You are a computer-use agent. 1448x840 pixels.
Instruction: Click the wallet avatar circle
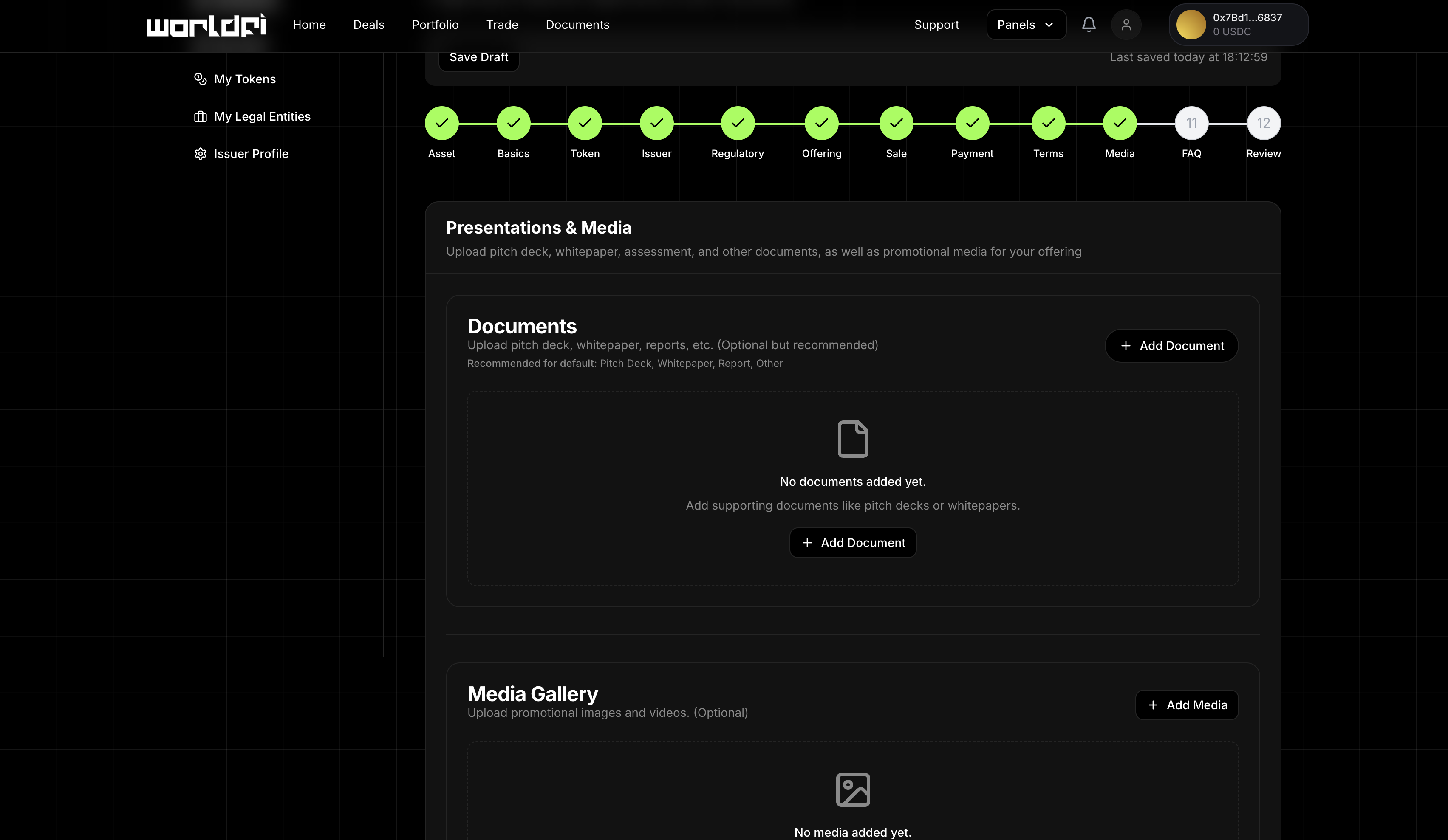pyautogui.click(x=1191, y=25)
